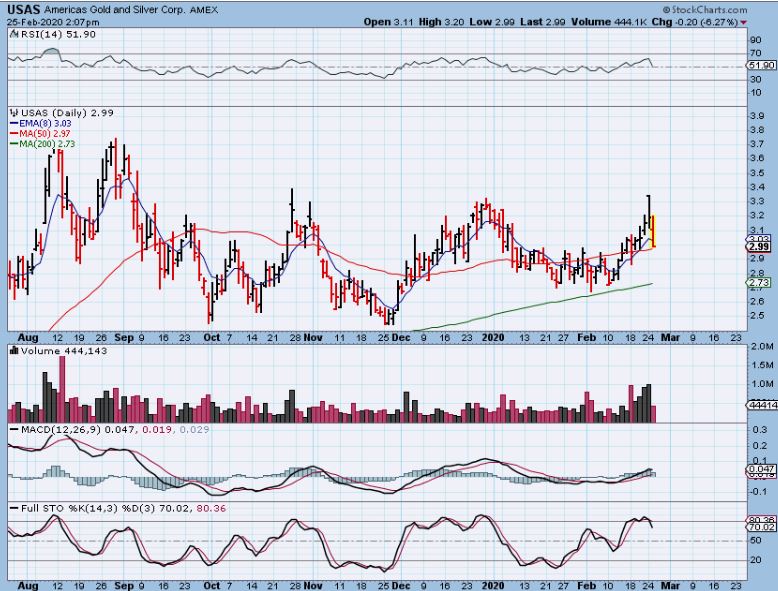Viewport: 778px width, 591px height.
Task: Click the 2.73 MA(200) tag on price axis
Action: click(x=760, y=282)
